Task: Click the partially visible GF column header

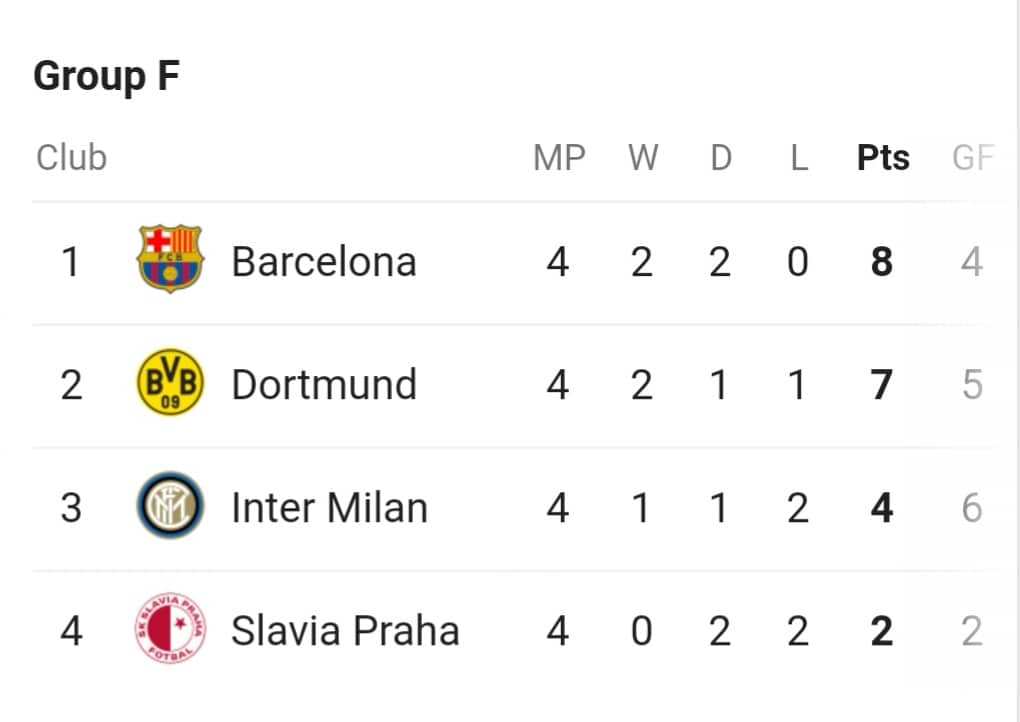Action: [x=973, y=157]
